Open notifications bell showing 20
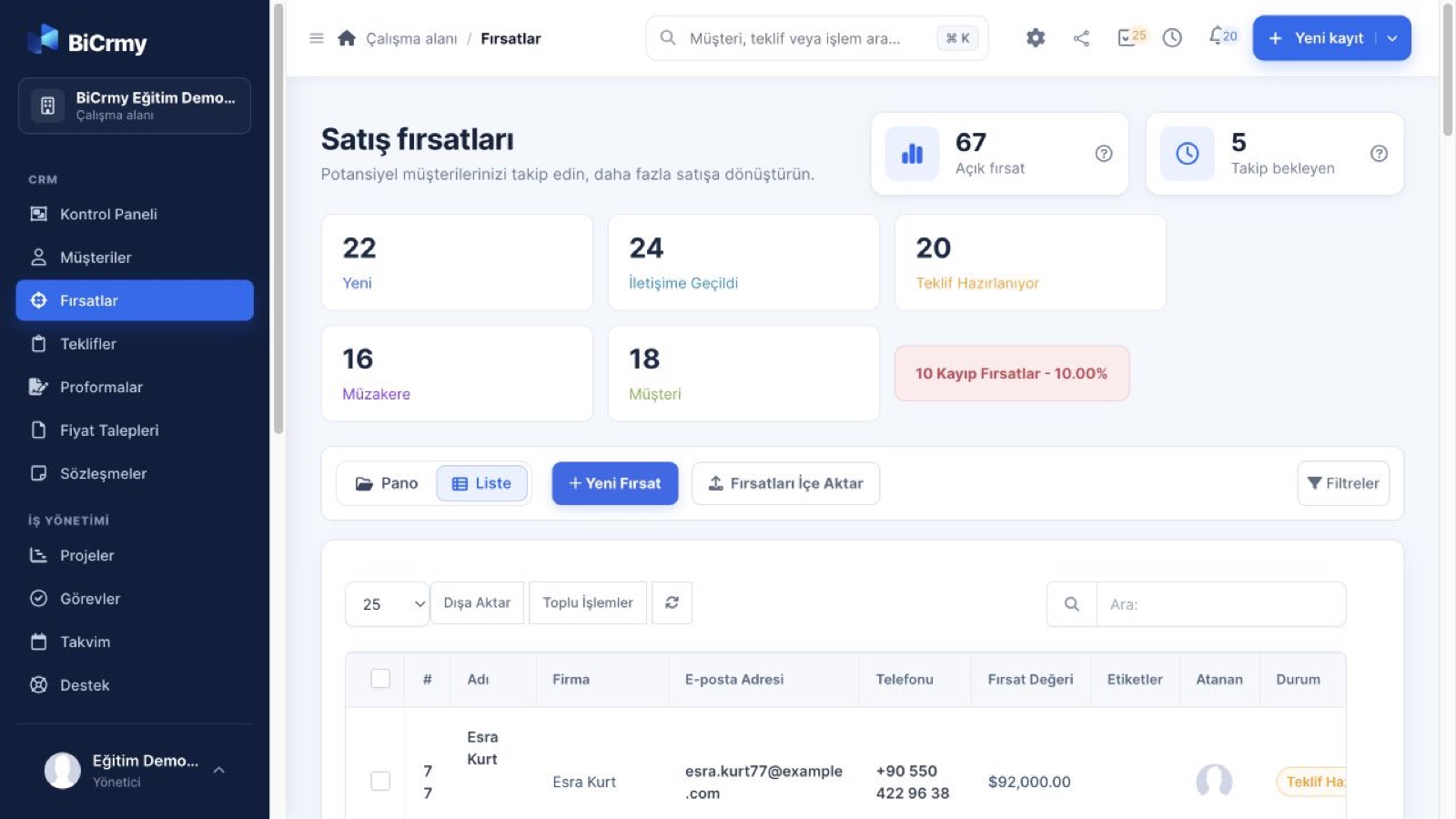 1222,36
